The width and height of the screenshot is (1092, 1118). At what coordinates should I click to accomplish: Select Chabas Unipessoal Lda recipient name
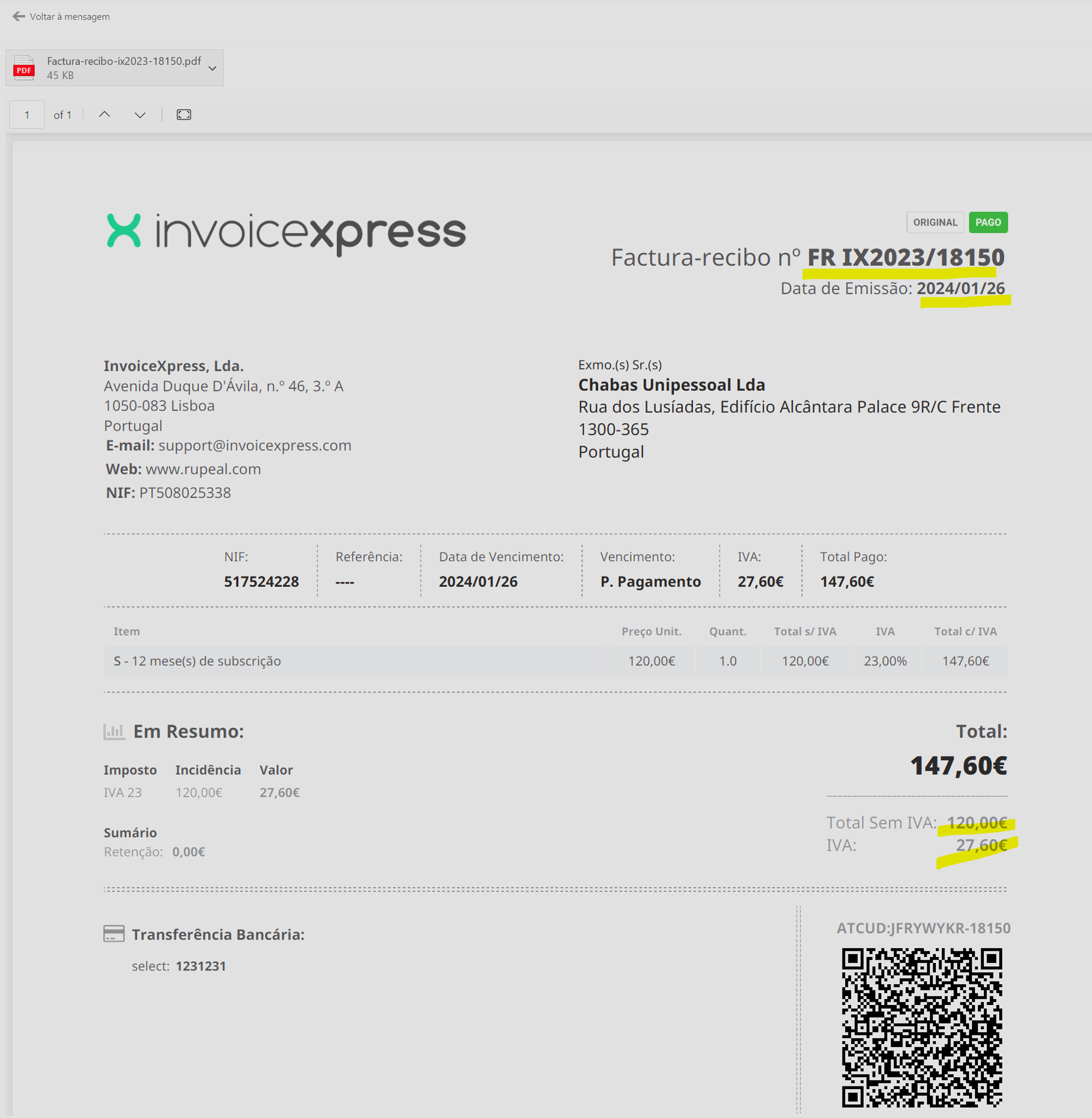click(x=672, y=385)
